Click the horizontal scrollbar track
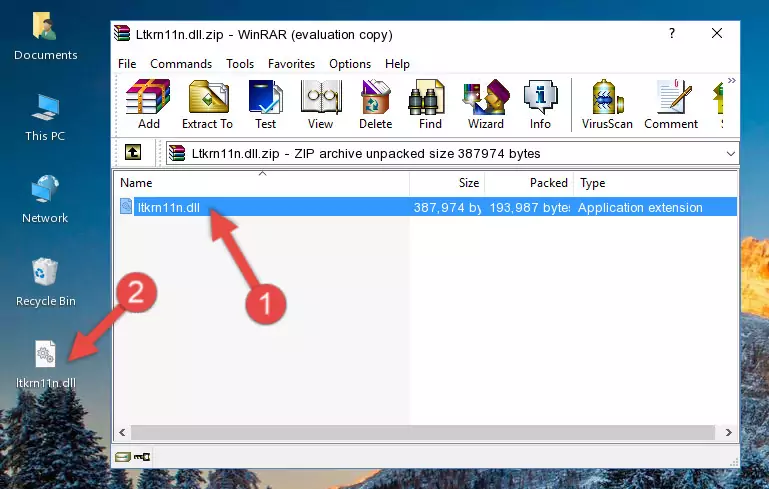769x489 pixels. point(423,433)
